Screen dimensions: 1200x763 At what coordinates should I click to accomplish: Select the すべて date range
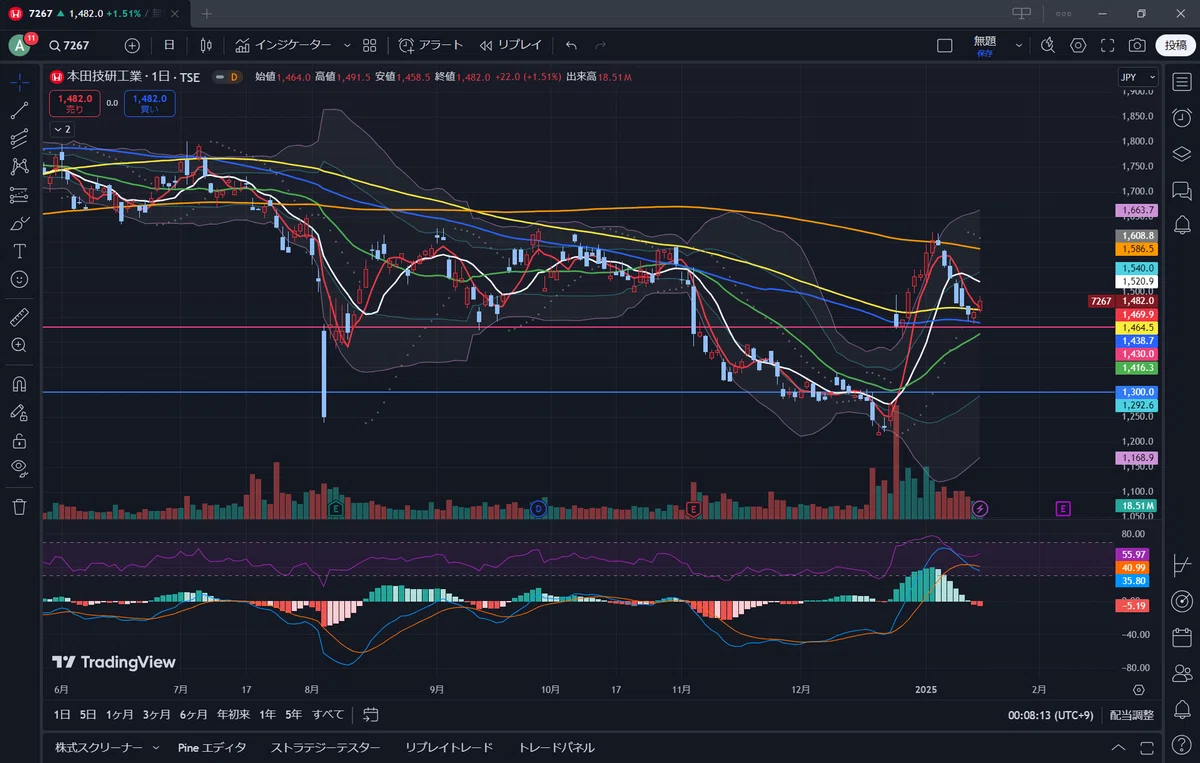[328, 714]
